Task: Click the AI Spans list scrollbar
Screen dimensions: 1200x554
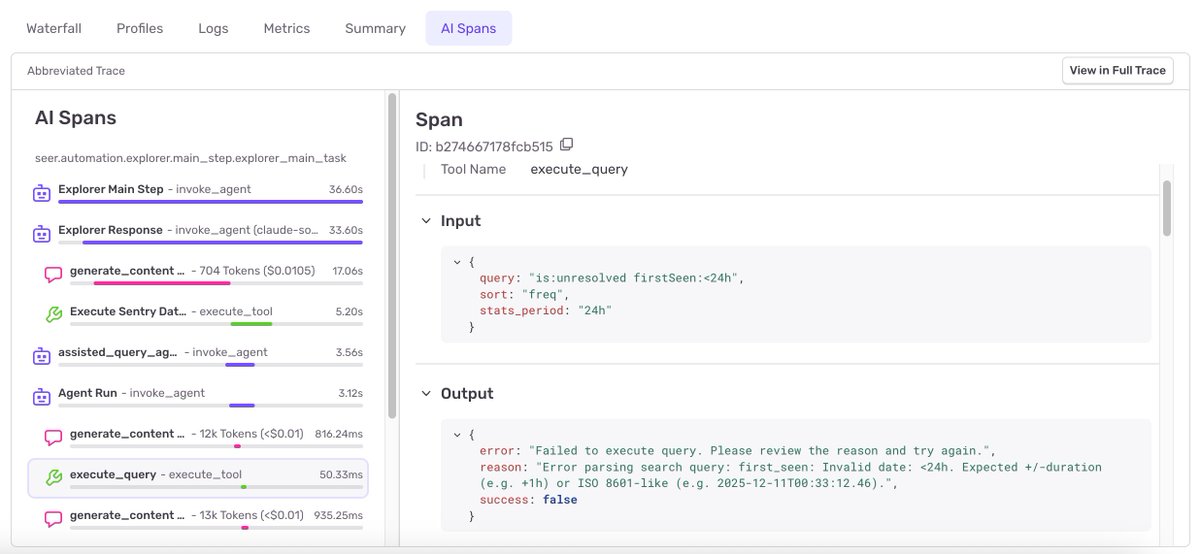Action: (x=392, y=255)
